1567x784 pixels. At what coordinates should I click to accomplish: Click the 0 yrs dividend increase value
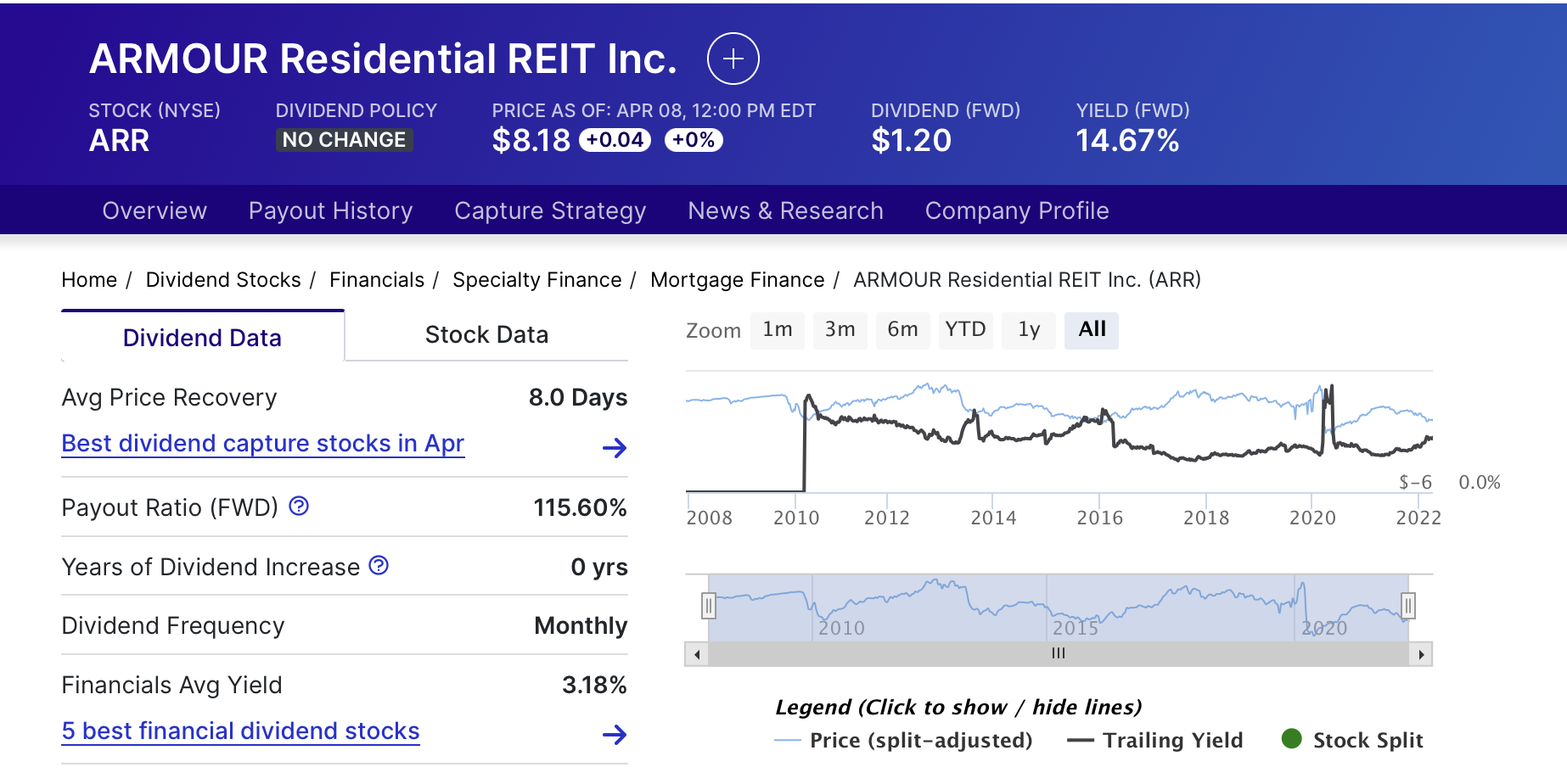click(599, 567)
